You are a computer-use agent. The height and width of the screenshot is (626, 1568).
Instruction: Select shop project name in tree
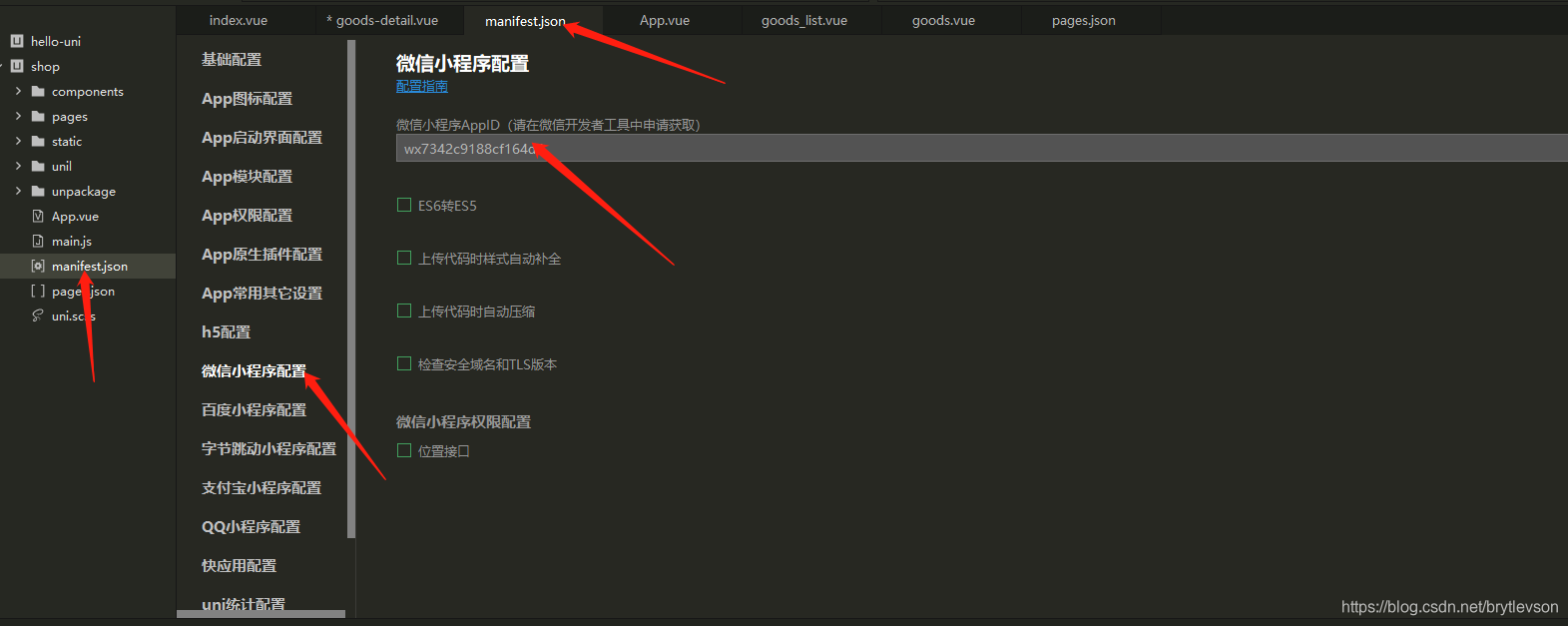click(45, 66)
